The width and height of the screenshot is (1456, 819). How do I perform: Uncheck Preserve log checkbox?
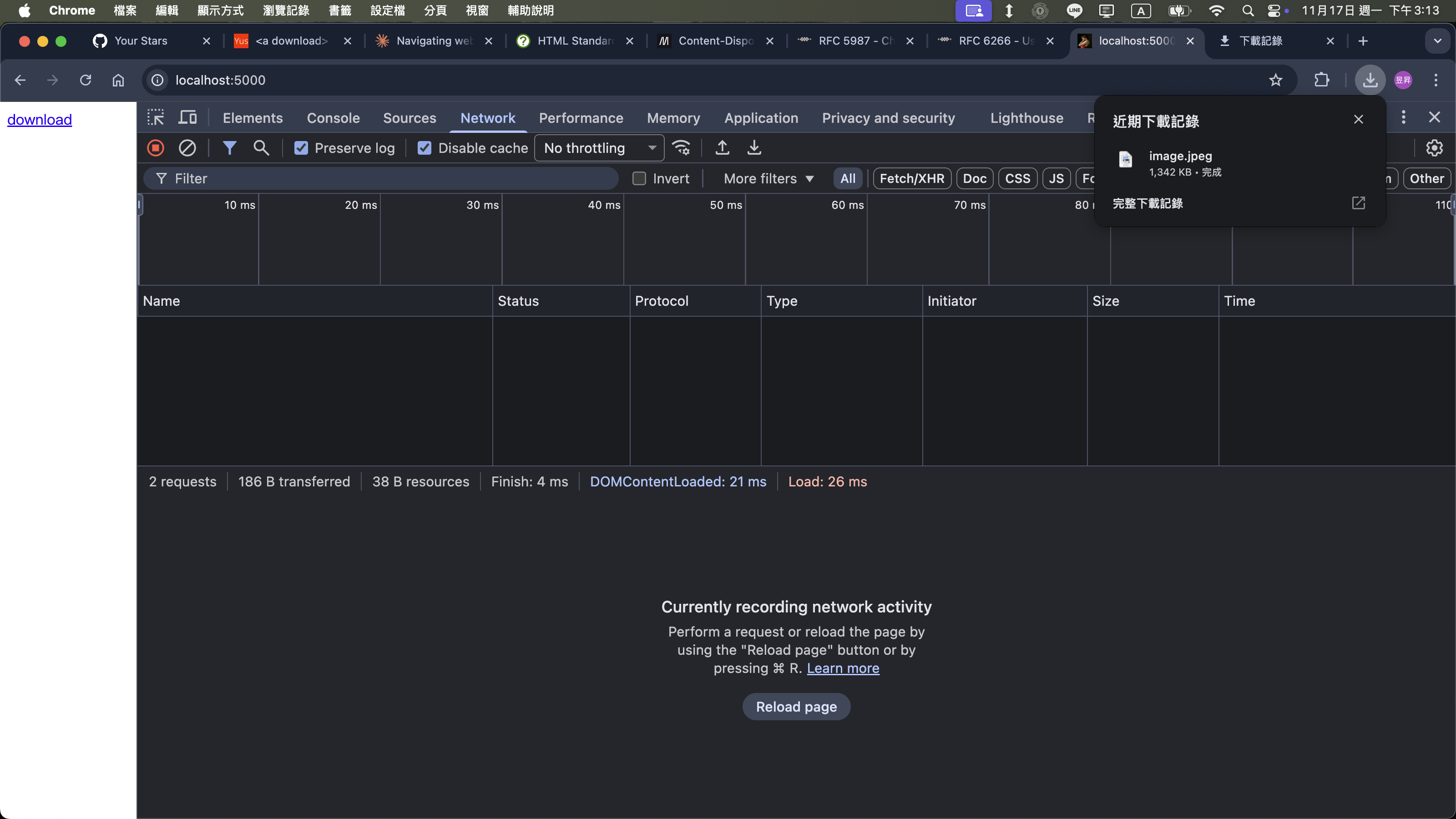tap(301, 148)
